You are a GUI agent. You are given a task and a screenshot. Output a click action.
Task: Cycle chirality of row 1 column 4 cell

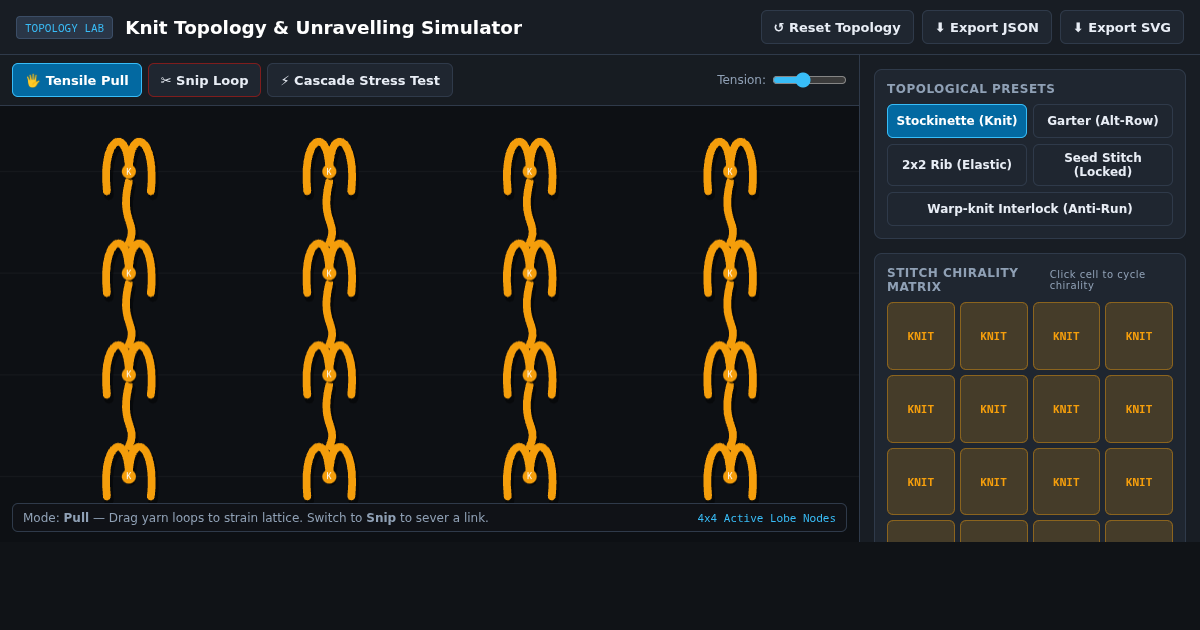click(1139, 336)
